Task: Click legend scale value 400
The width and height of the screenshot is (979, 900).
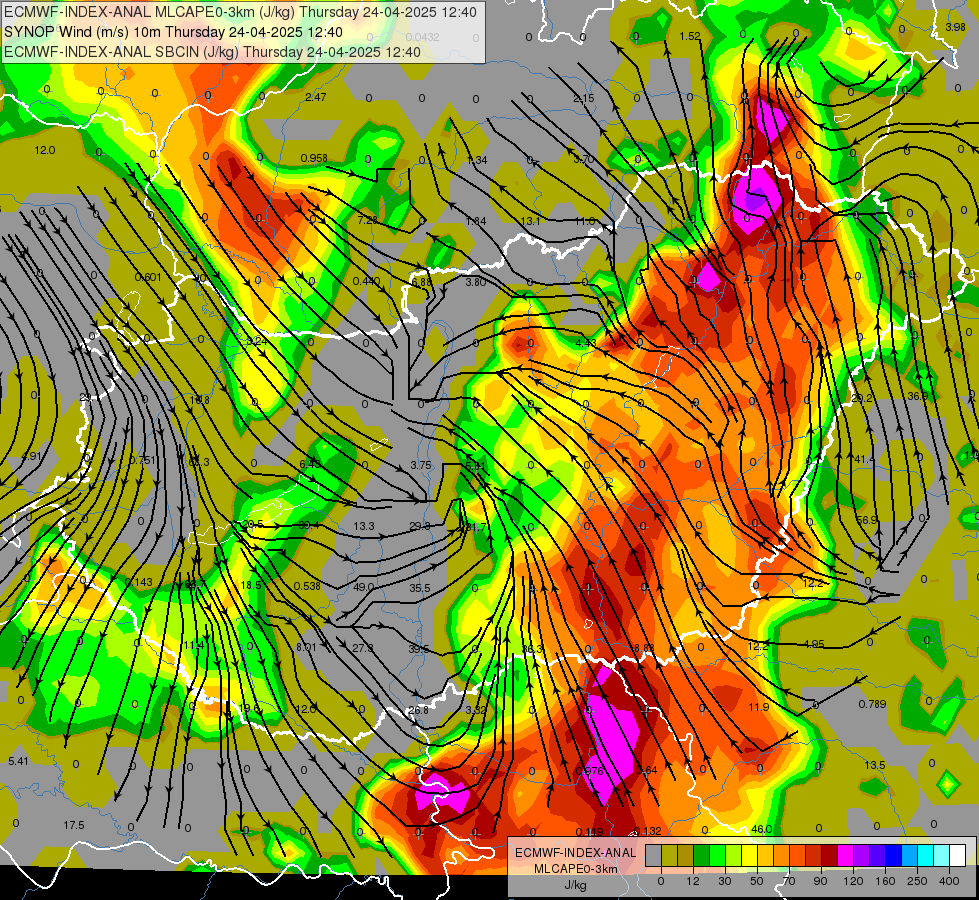Action: pos(949,881)
